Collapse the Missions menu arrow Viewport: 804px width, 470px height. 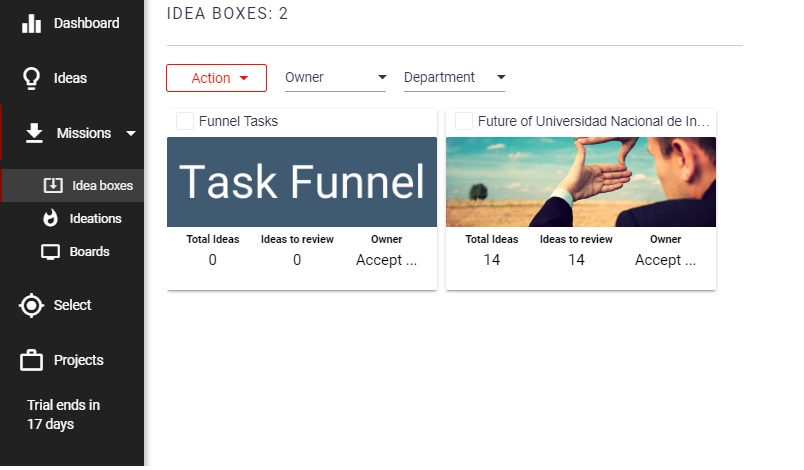click(130, 133)
